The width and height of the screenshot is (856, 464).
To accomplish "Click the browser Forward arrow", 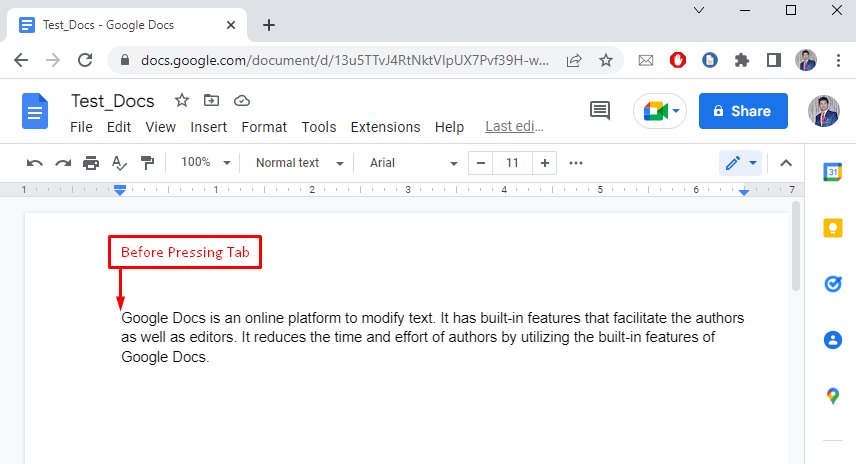I will coord(53,60).
